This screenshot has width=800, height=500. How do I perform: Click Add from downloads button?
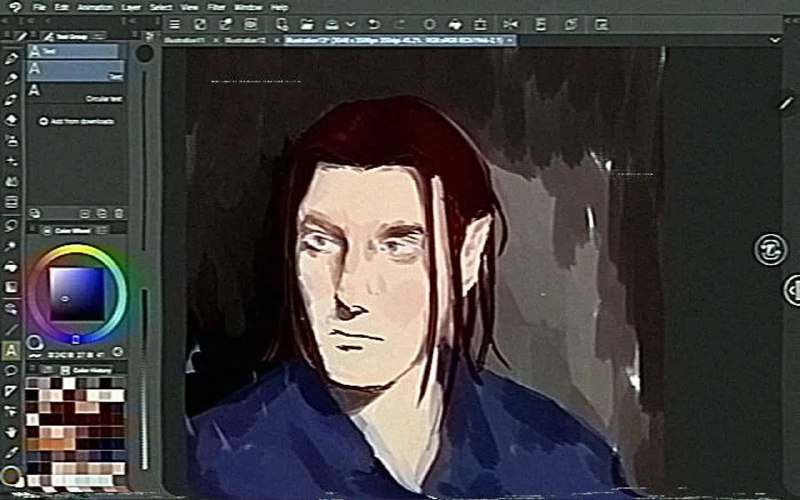tap(77, 121)
